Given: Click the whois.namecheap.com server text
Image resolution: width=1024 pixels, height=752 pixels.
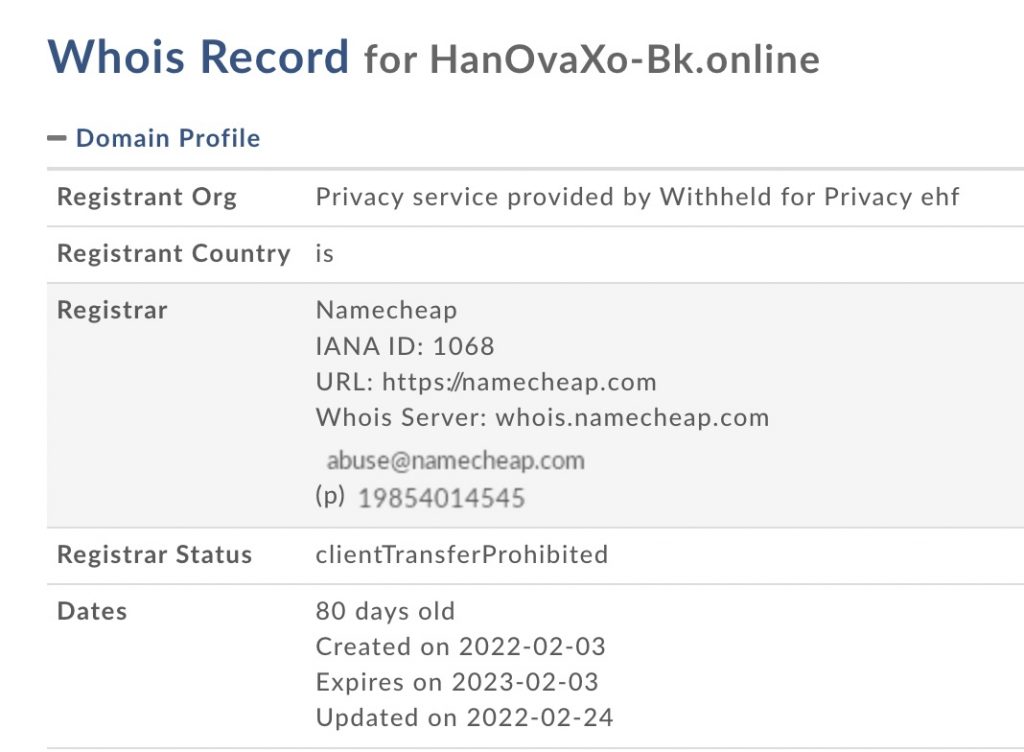Looking at the screenshot, I should click(x=632, y=418).
